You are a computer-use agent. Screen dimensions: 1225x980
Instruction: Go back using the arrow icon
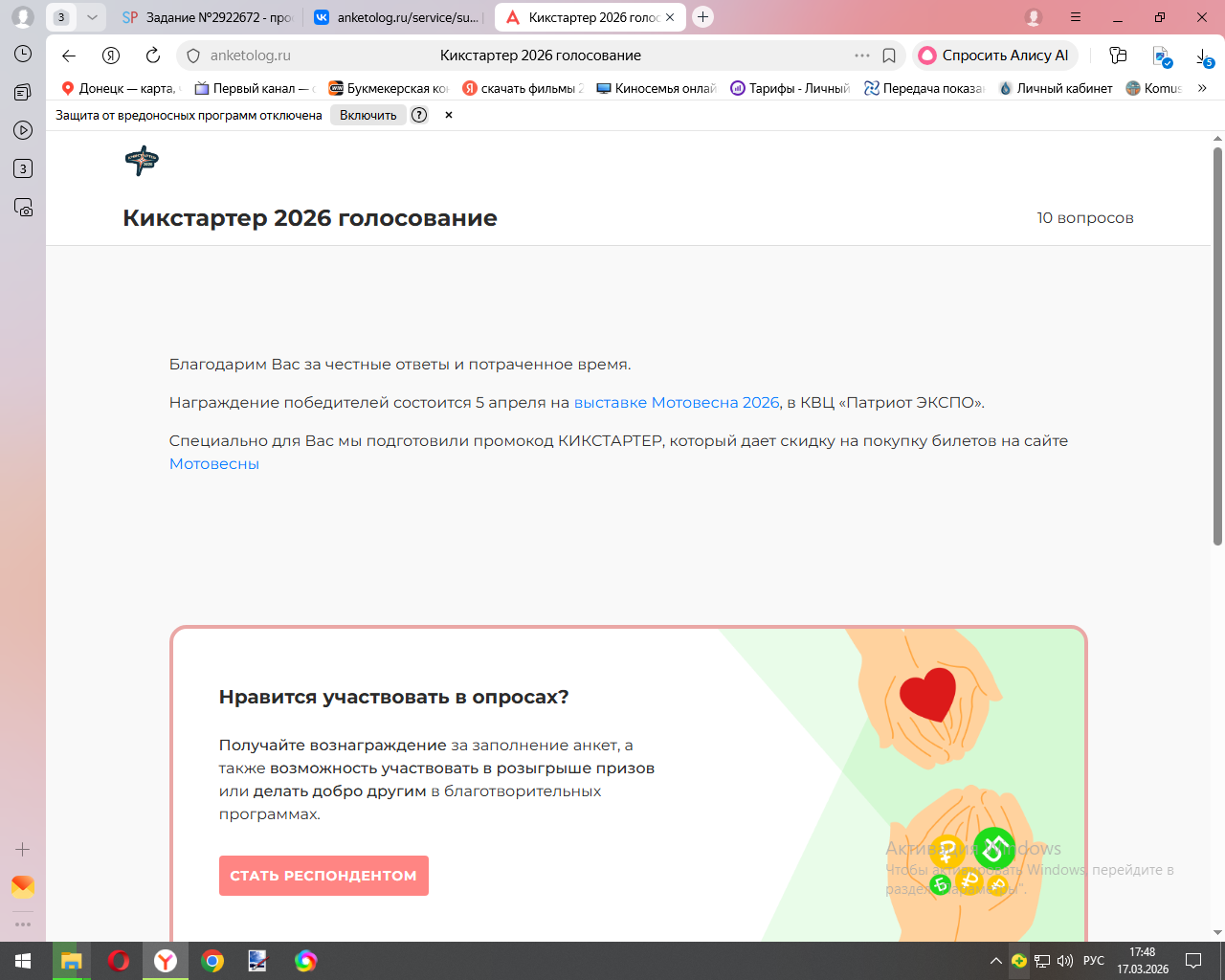tap(69, 56)
